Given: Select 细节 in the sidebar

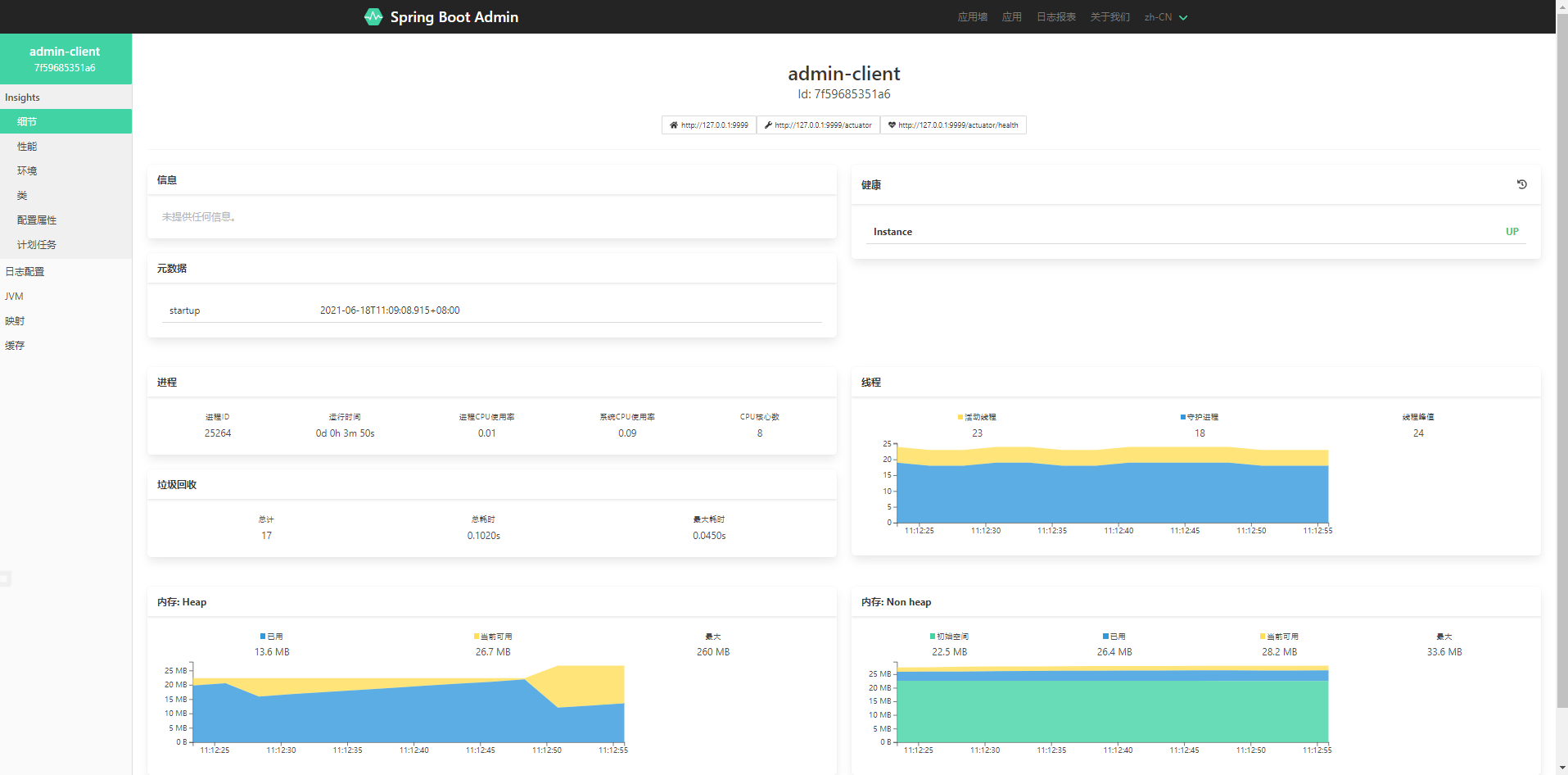Looking at the screenshot, I should coord(66,121).
